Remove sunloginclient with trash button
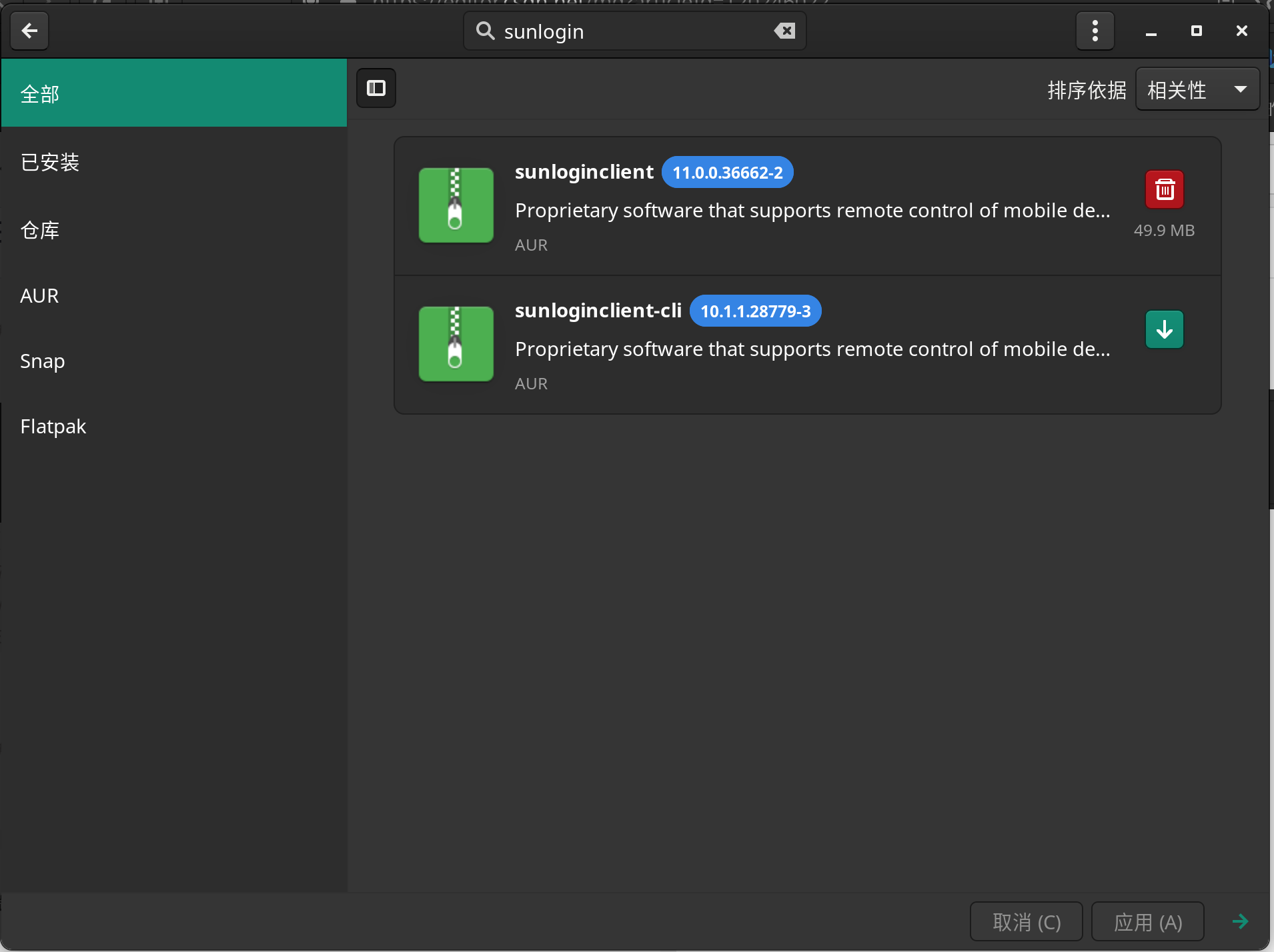The width and height of the screenshot is (1274, 952). [x=1165, y=190]
